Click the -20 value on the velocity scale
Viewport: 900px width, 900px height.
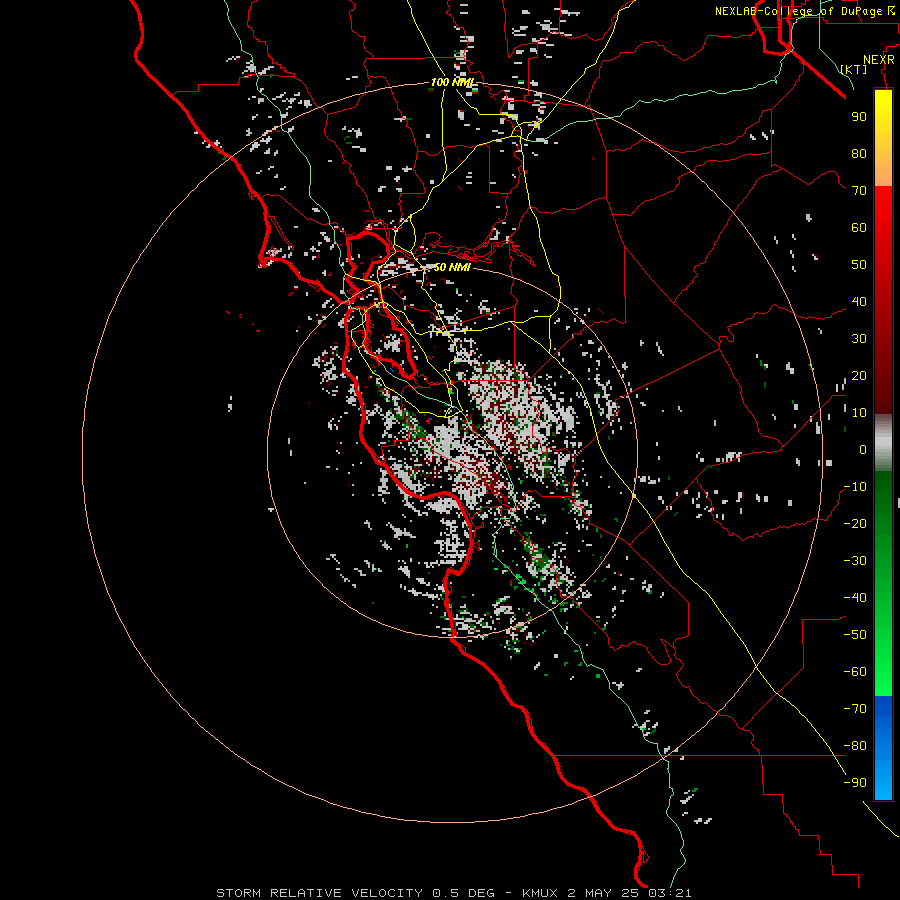tap(855, 524)
